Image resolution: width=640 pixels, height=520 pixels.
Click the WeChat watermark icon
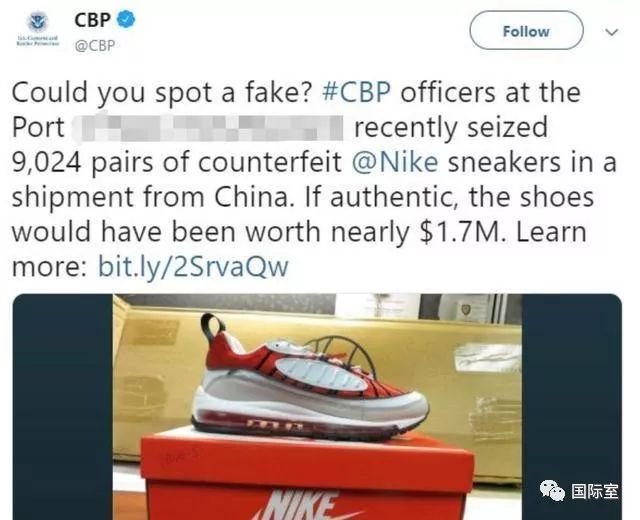(552, 490)
